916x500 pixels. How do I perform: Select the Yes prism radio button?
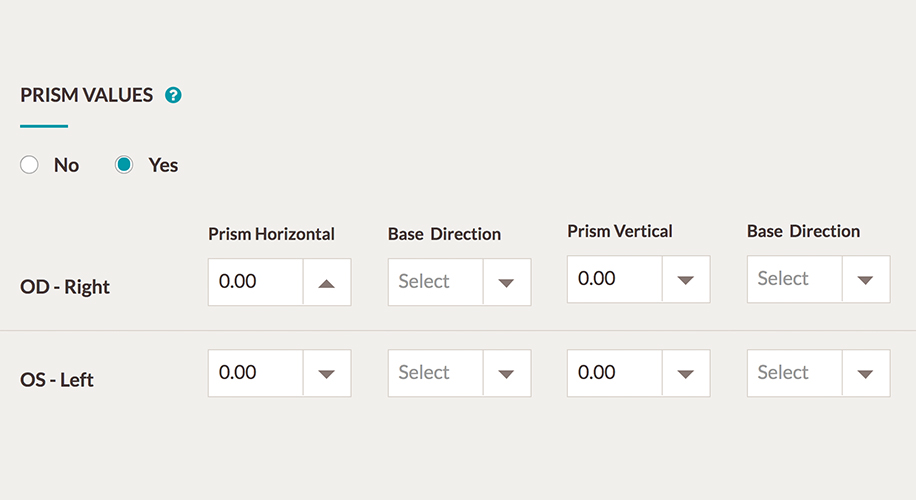click(124, 165)
